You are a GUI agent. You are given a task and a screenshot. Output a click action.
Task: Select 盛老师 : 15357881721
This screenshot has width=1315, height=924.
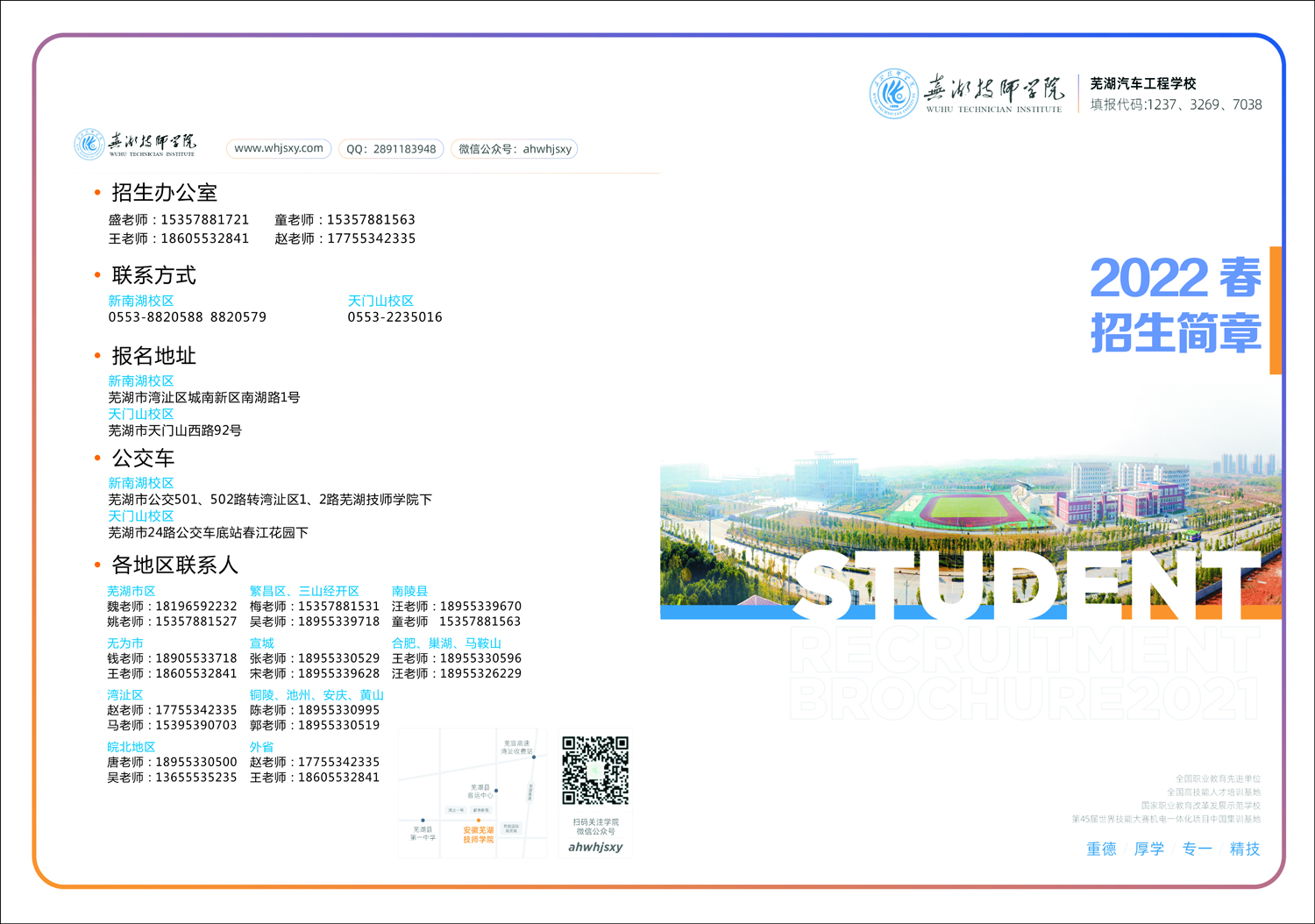point(179,220)
